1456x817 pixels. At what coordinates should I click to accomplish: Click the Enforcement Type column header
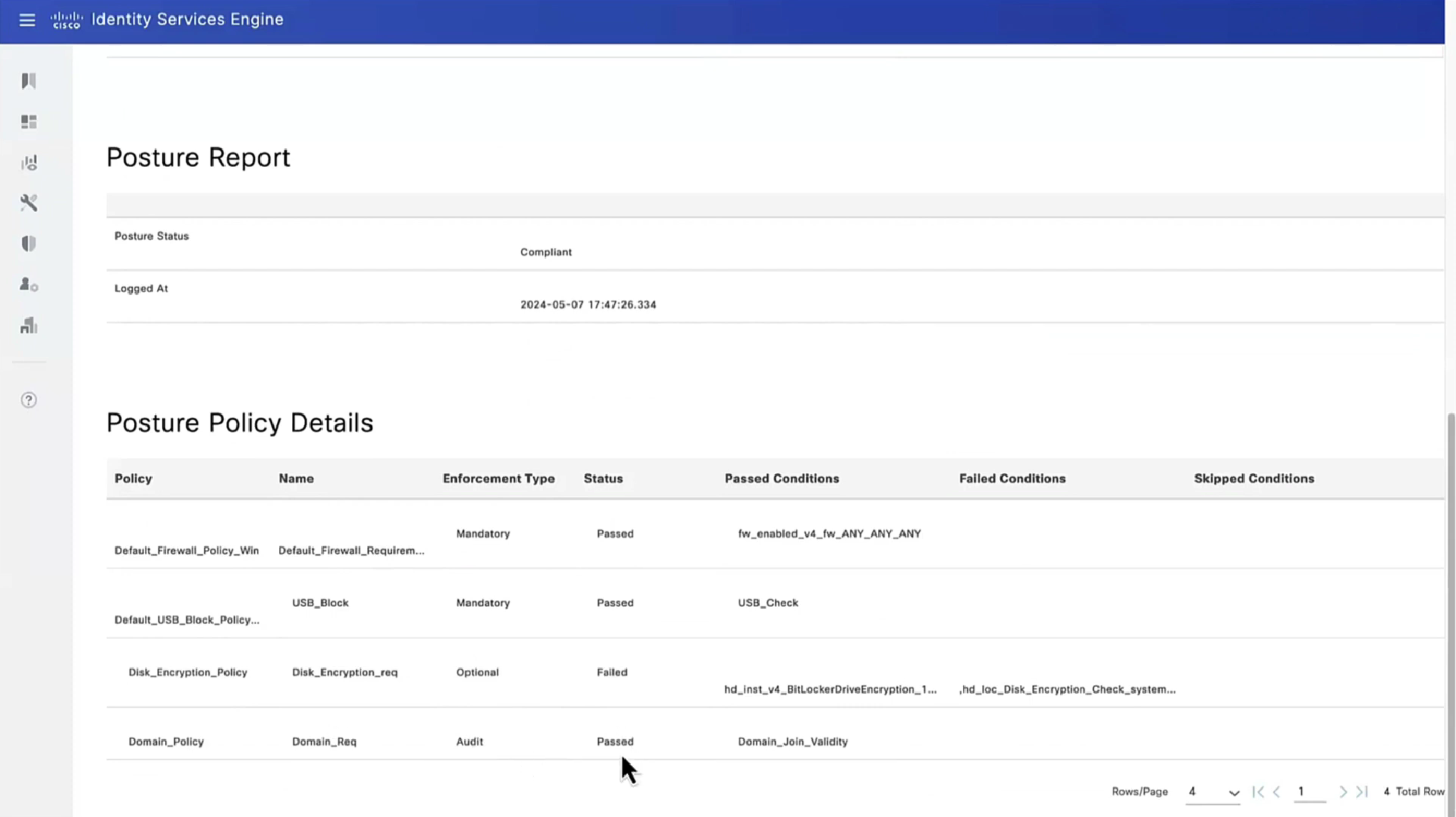click(498, 478)
